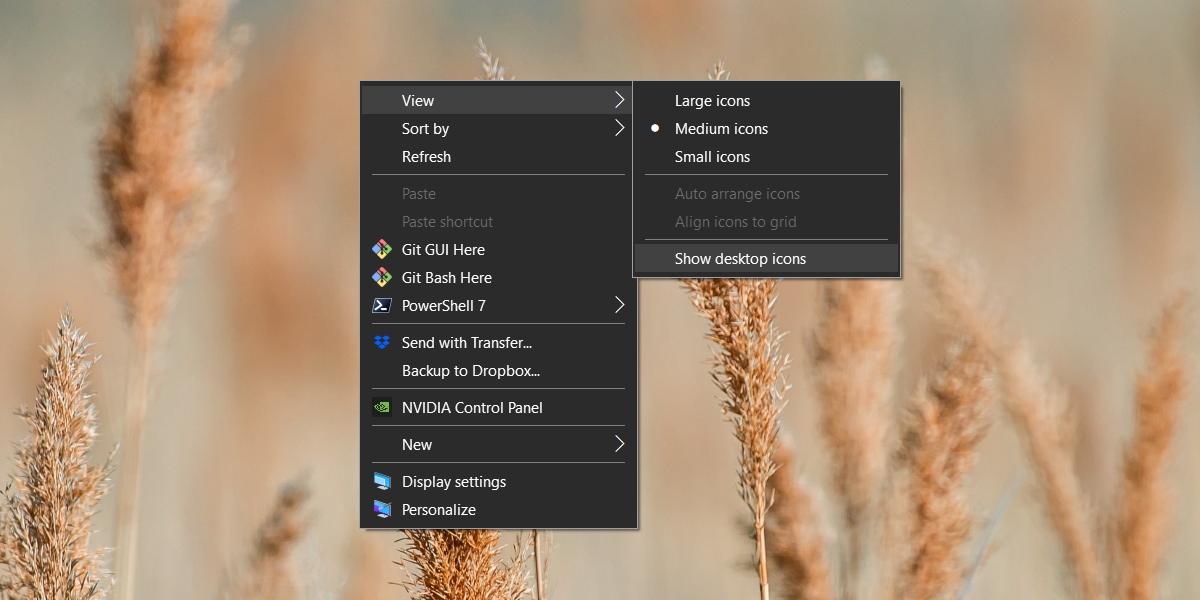Choose Send with Transfer...

(x=497, y=343)
